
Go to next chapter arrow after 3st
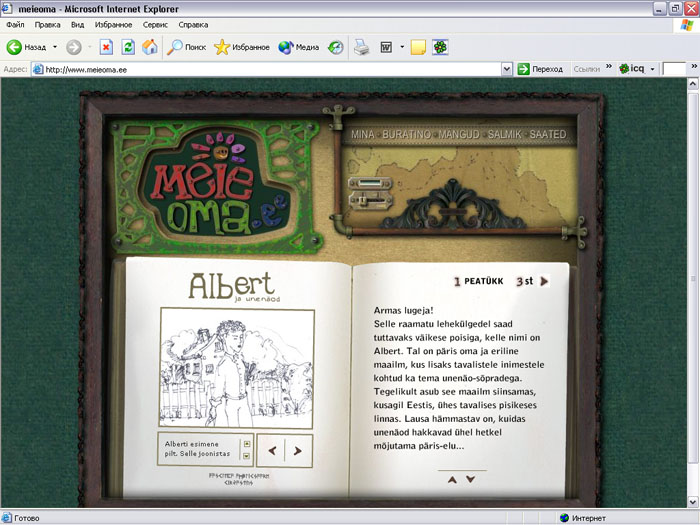coord(544,281)
